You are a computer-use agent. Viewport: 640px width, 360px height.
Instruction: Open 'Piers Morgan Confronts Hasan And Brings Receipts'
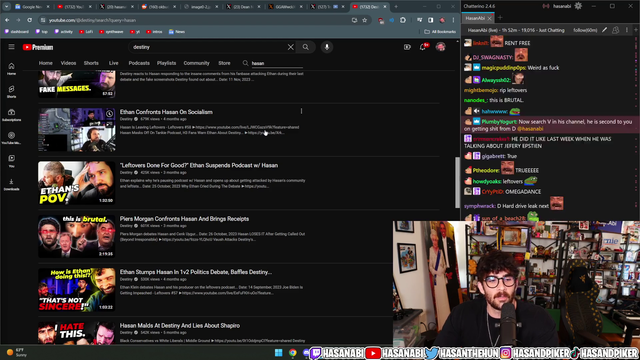pos(184,219)
